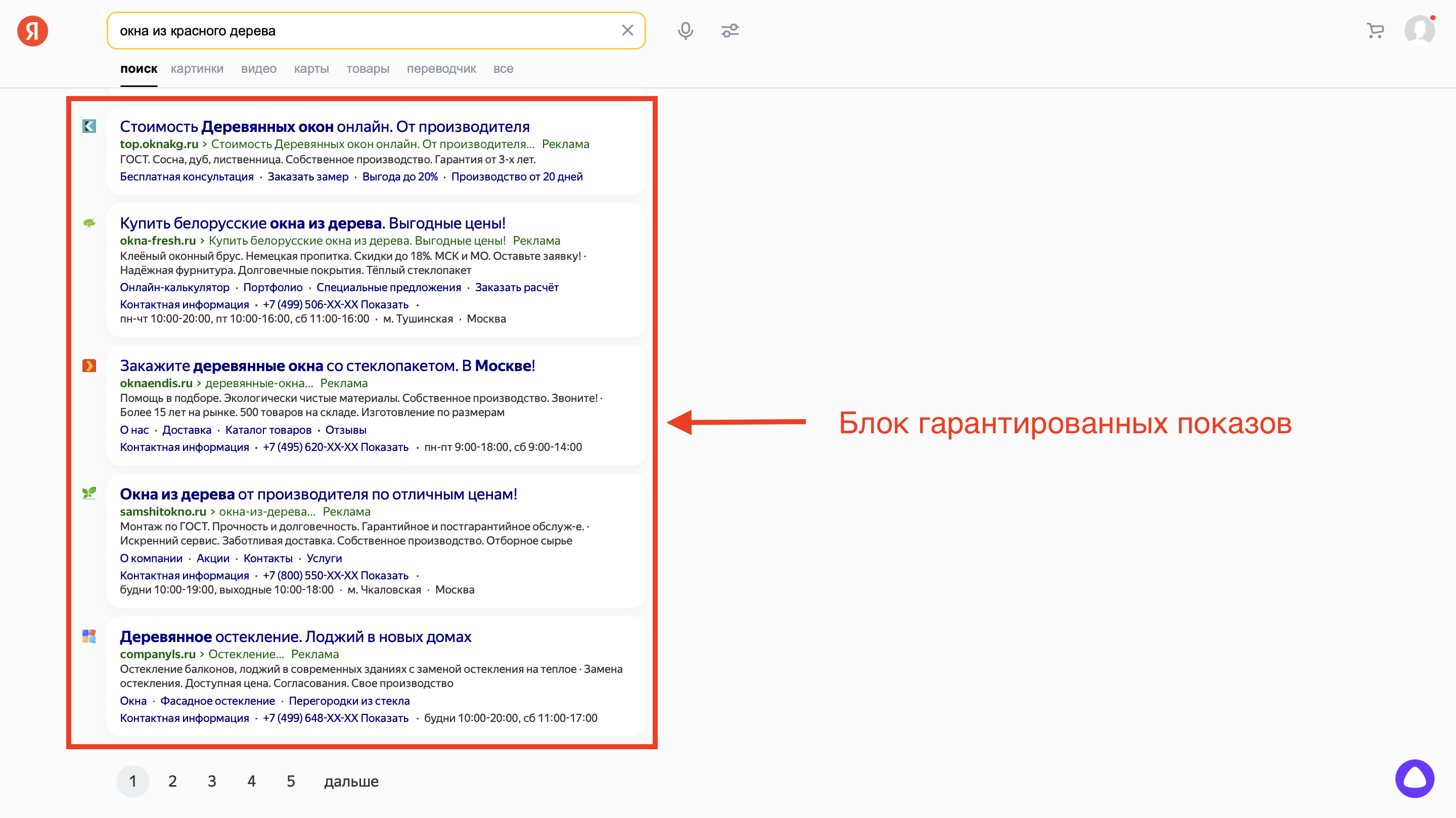Switch to the товары tab
This screenshot has height=818, width=1456.
pyautogui.click(x=368, y=68)
